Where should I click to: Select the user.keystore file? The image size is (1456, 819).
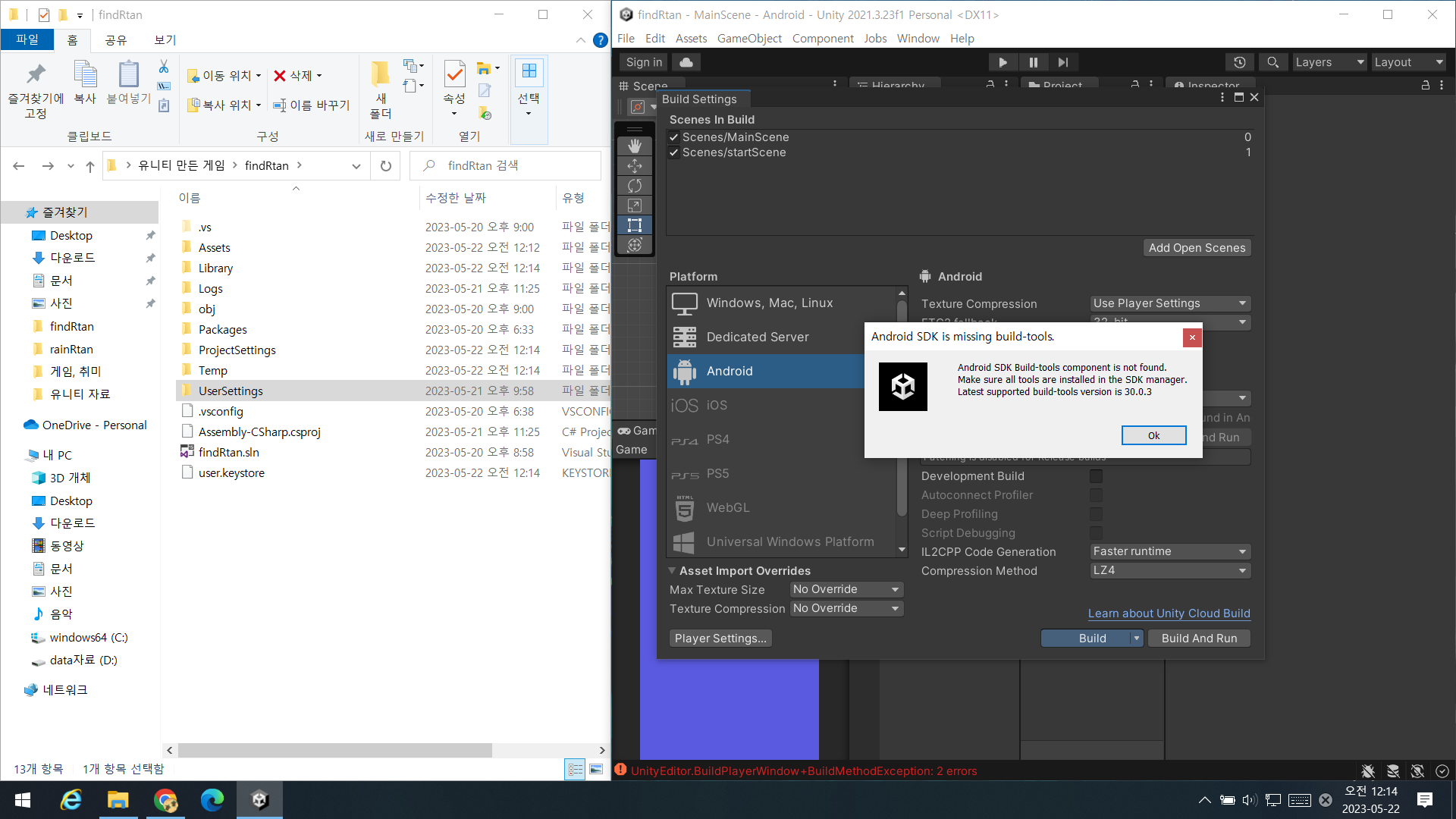tap(231, 473)
